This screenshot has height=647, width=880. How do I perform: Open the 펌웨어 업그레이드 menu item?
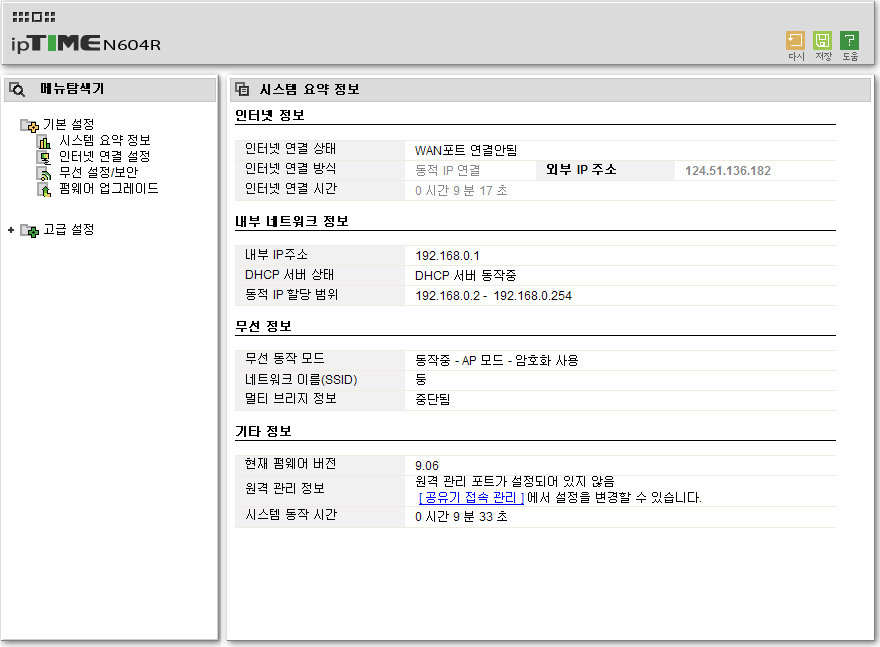coord(109,189)
